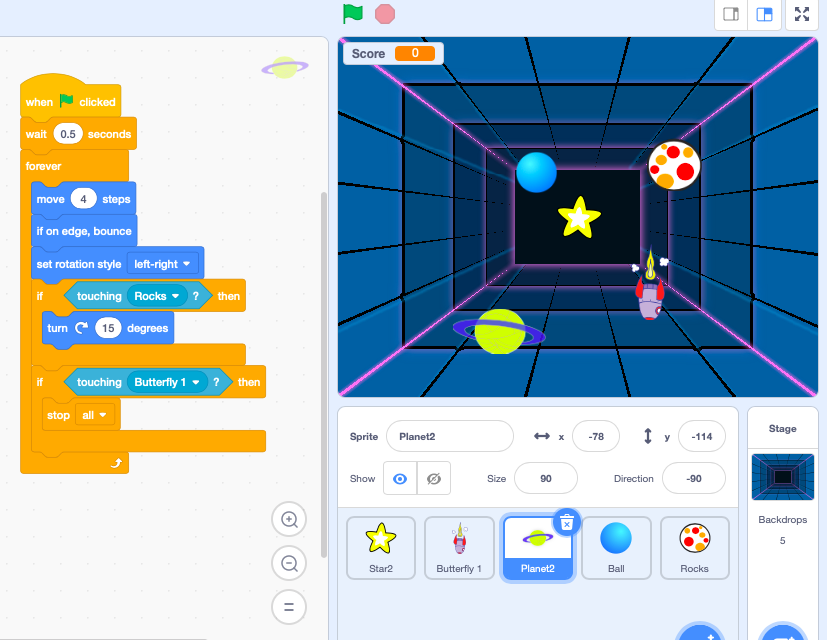This screenshot has width=827, height=640.
Task: Zoom out of the code area
Action: 289,563
